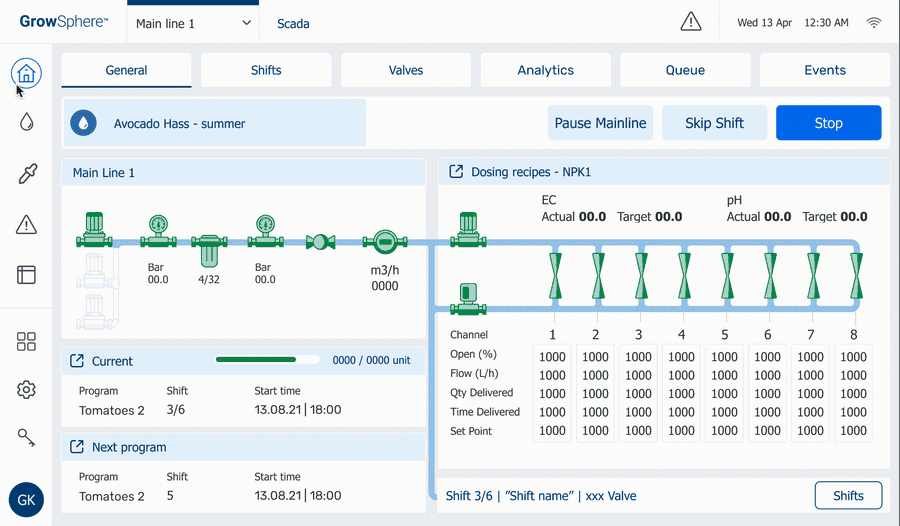The height and width of the screenshot is (526, 900).
Task: Open the layout panel icon in sidebar
Action: 26,275
